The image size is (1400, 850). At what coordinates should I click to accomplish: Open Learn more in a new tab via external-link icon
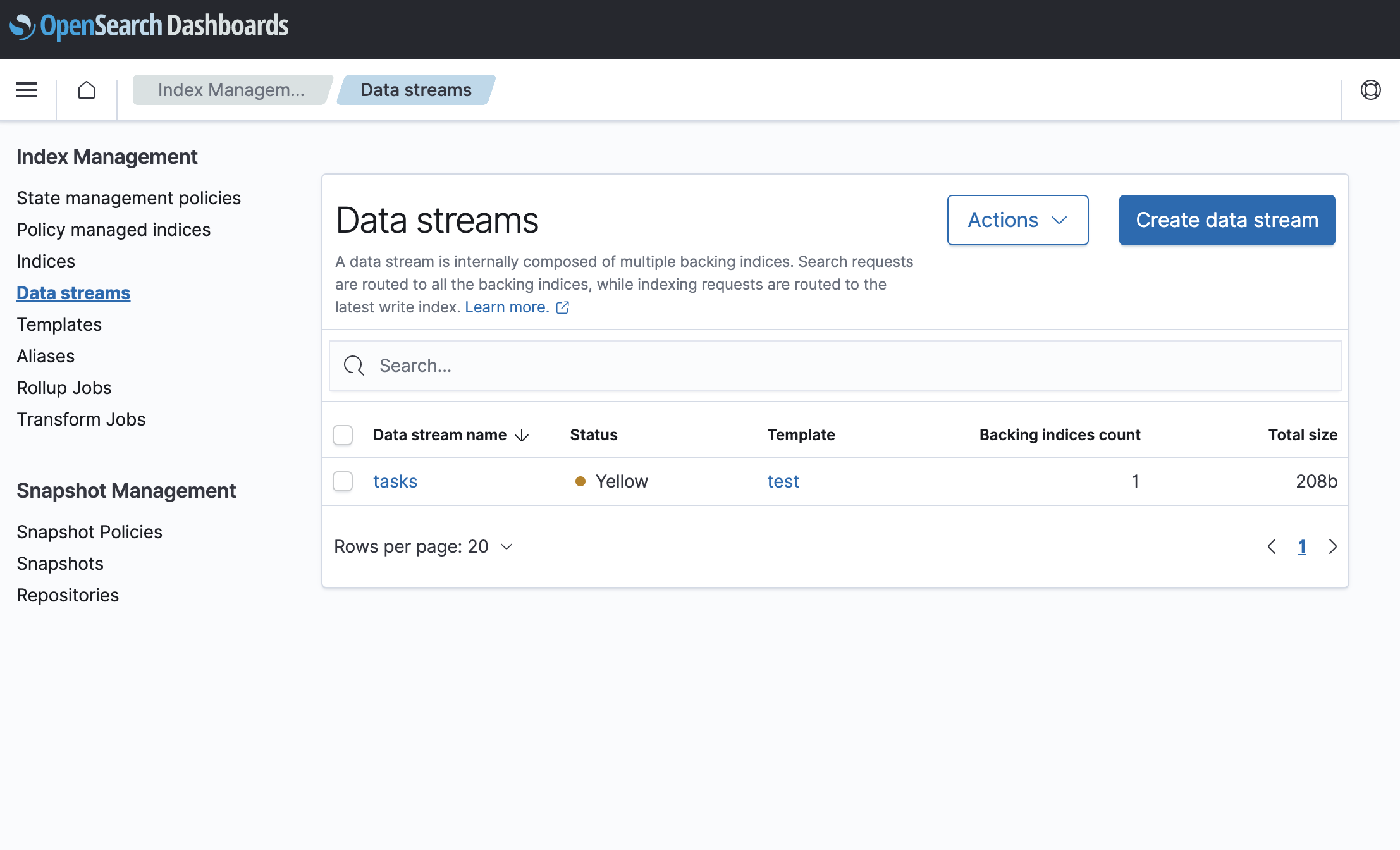(x=563, y=307)
